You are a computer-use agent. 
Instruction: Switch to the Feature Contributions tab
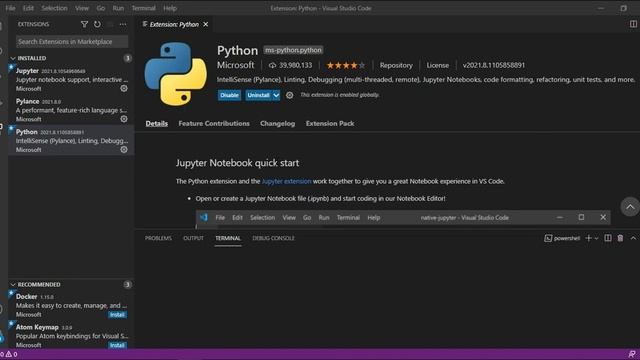[214, 123]
